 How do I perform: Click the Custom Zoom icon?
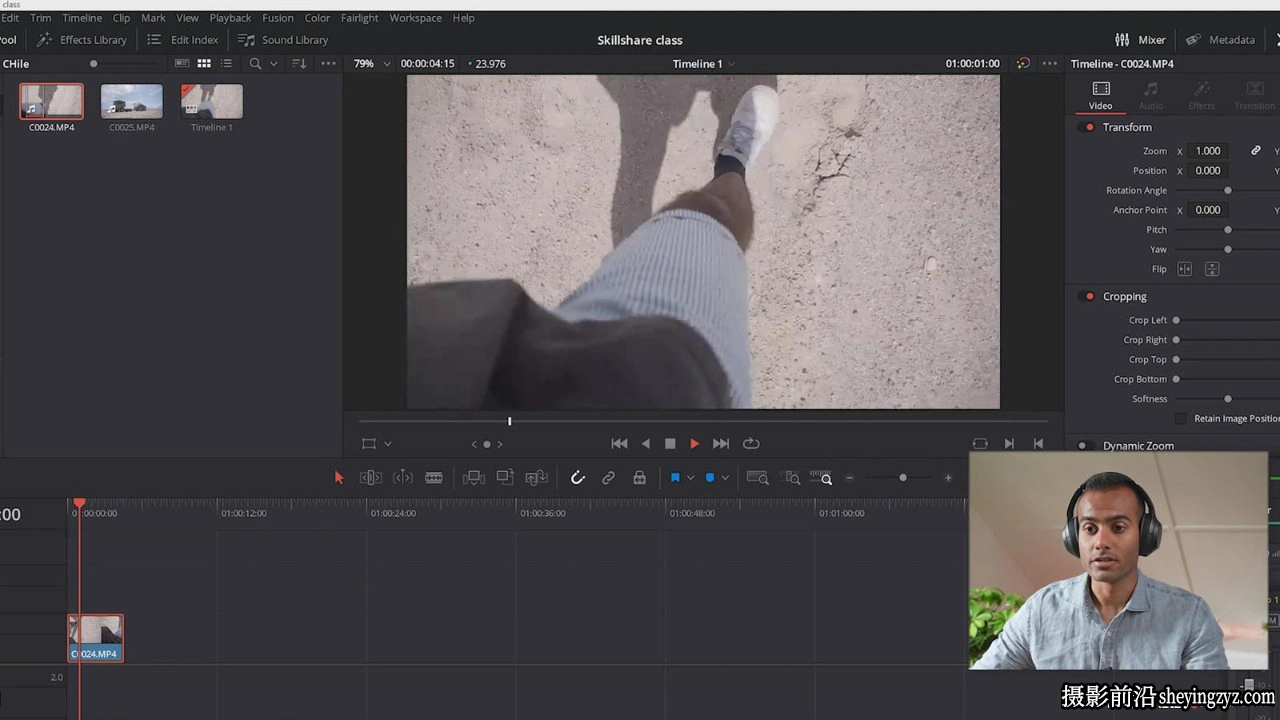pos(821,478)
